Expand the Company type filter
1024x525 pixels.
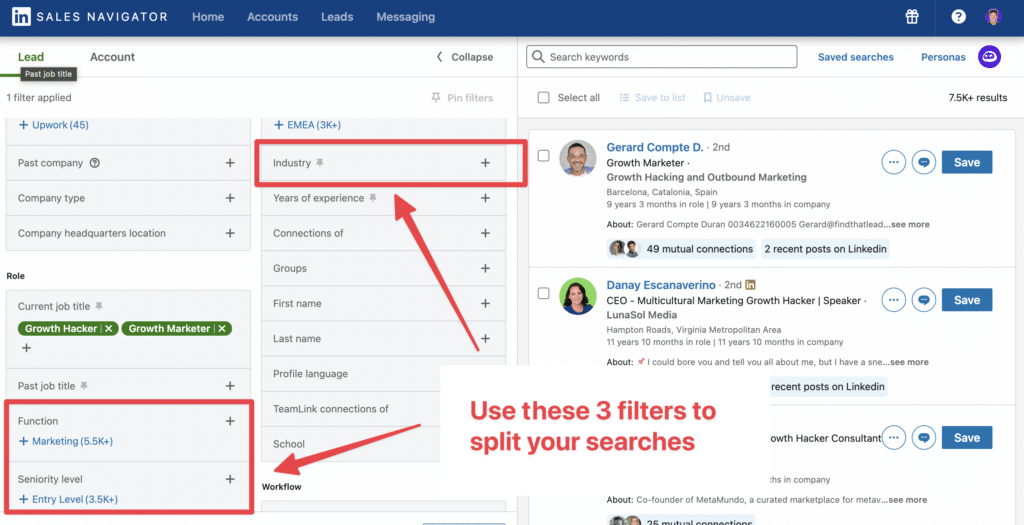pos(230,198)
